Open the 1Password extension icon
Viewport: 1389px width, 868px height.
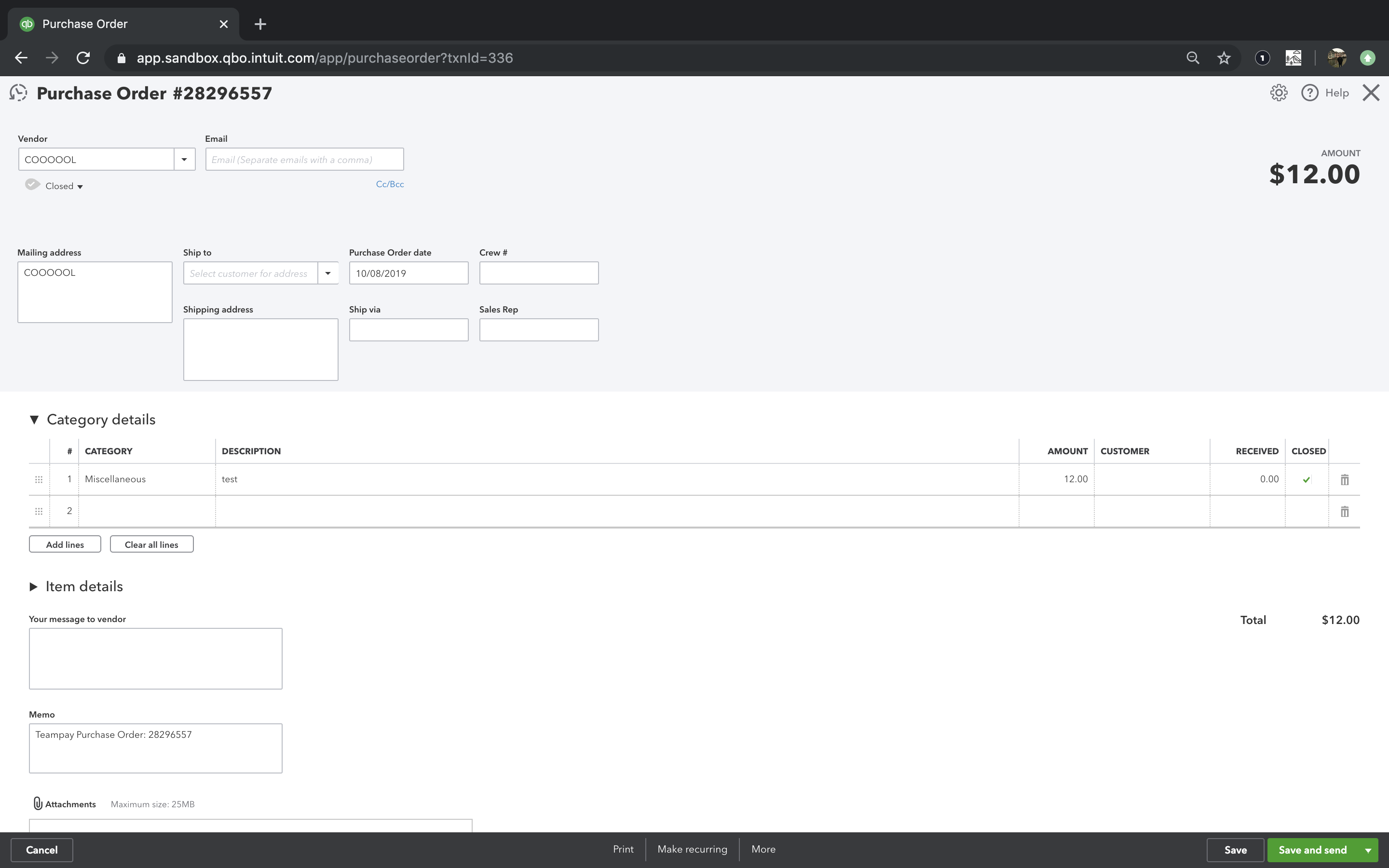pyautogui.click(x=1262, y=58)
